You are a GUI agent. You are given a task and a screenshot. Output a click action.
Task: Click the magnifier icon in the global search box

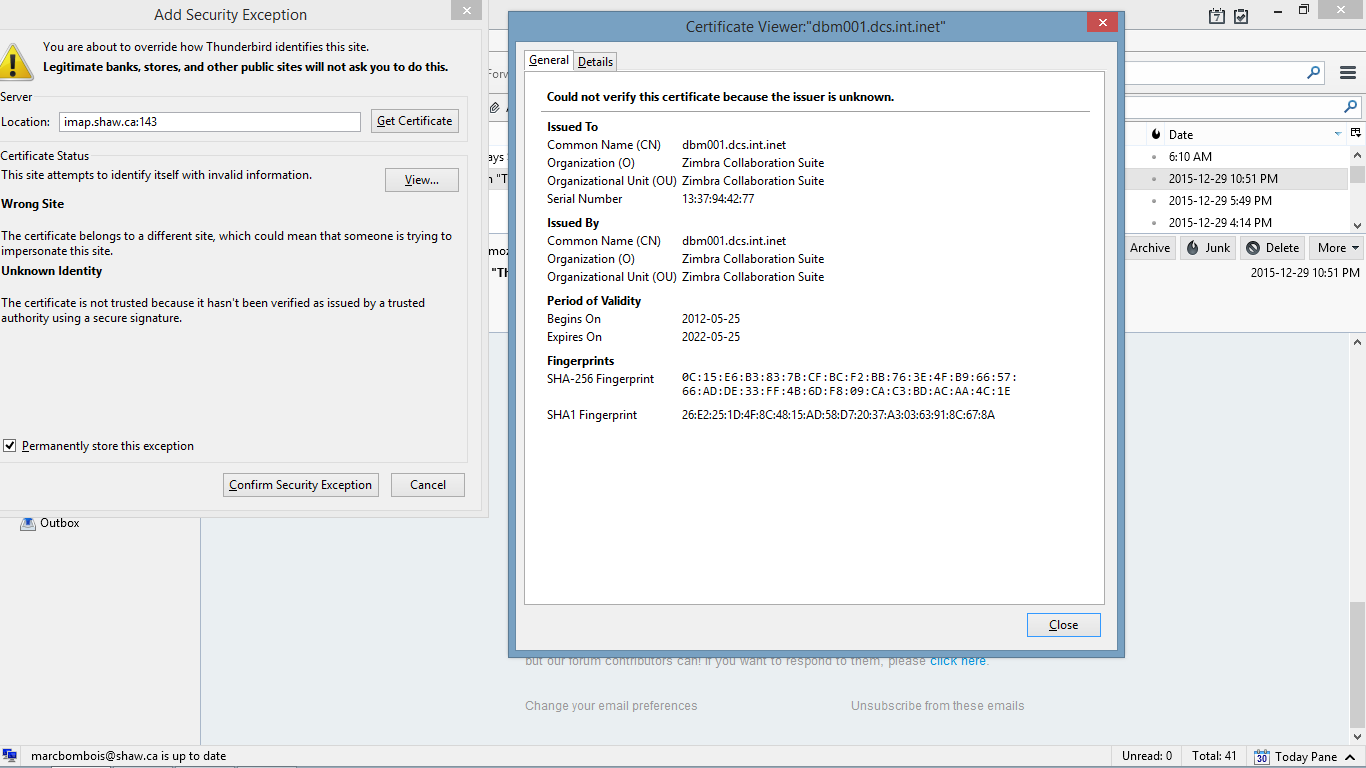coord(1313,73)
